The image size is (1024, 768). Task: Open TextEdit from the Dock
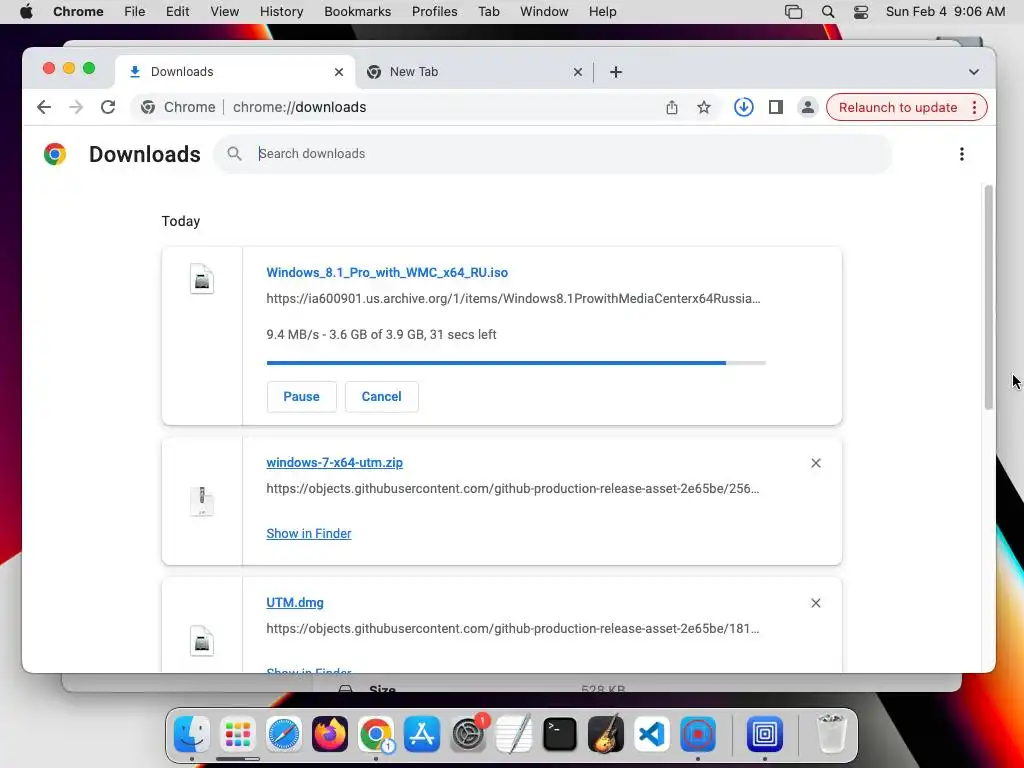[x=514, y=734]
